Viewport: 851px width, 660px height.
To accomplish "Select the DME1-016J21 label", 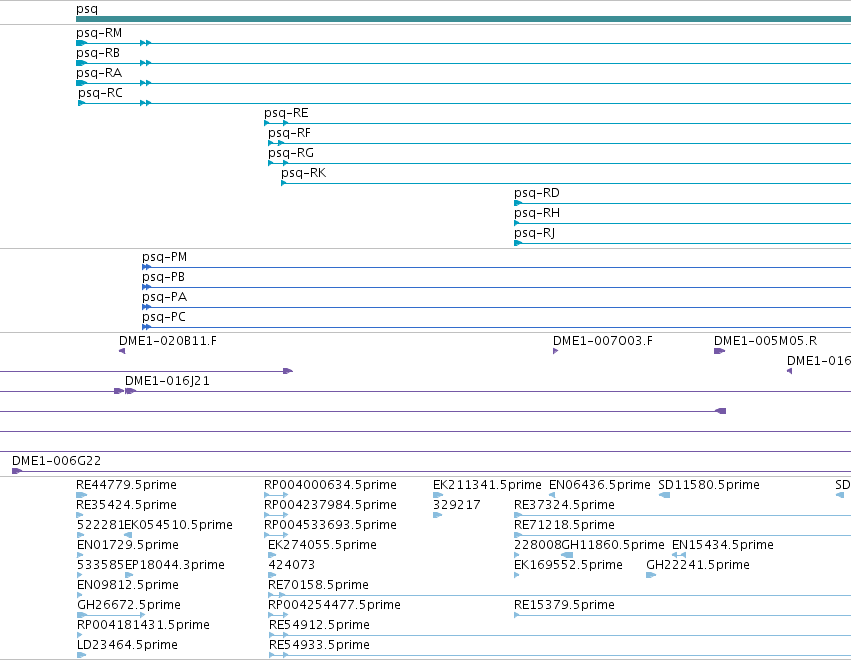I will (x=167, y=381).
